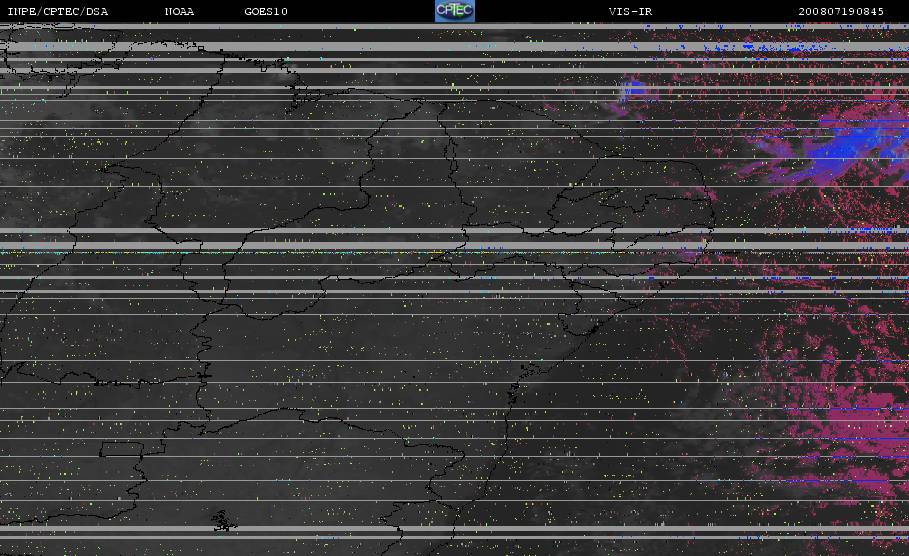The width and height of the screenshot is (909, 556).
Task: Select the 200807190845 timestamp
Action: [841, 11]
